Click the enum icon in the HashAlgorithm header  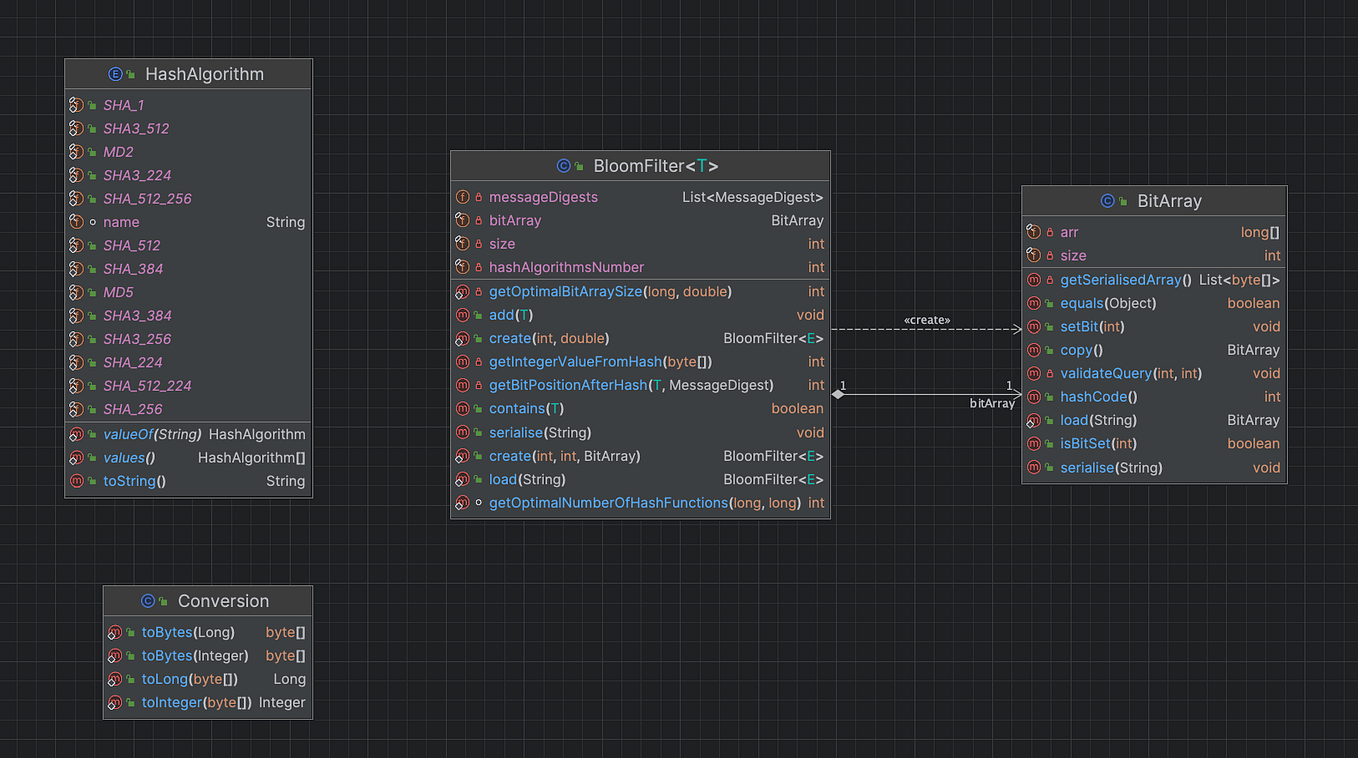(113, 73)
